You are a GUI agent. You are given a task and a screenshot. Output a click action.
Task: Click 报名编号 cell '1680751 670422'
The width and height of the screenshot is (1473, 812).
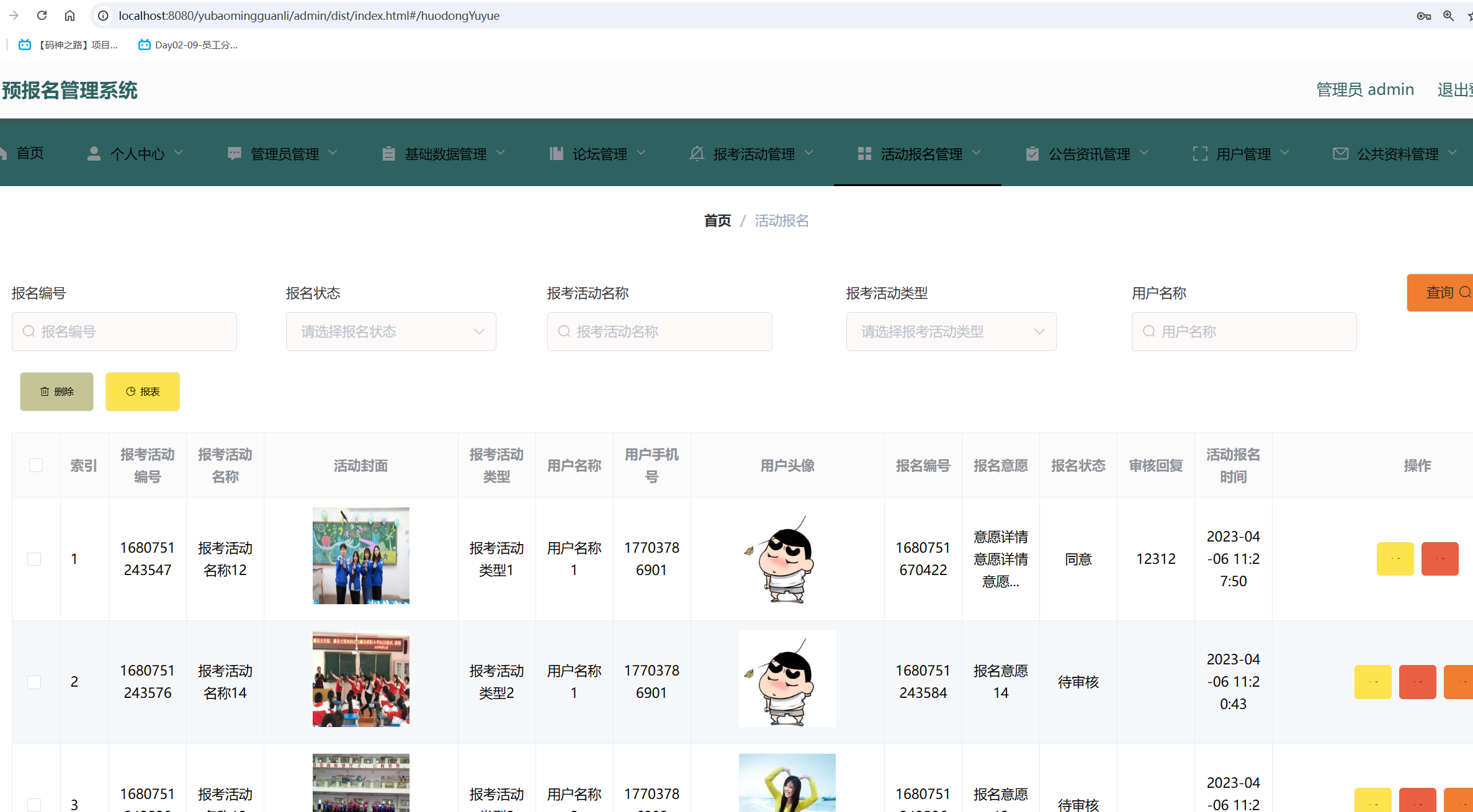click(x=923, y=559)
